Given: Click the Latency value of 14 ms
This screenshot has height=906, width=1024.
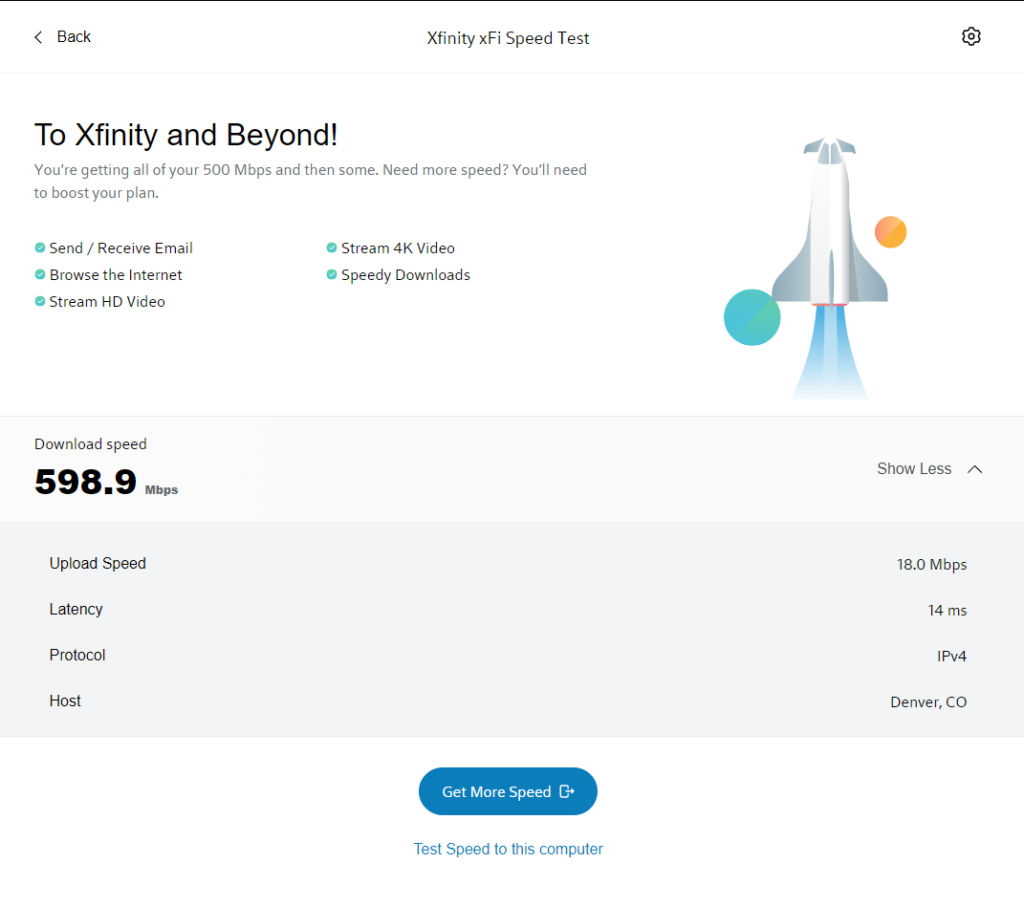Looking at the screenshot, I should [945, 609].
